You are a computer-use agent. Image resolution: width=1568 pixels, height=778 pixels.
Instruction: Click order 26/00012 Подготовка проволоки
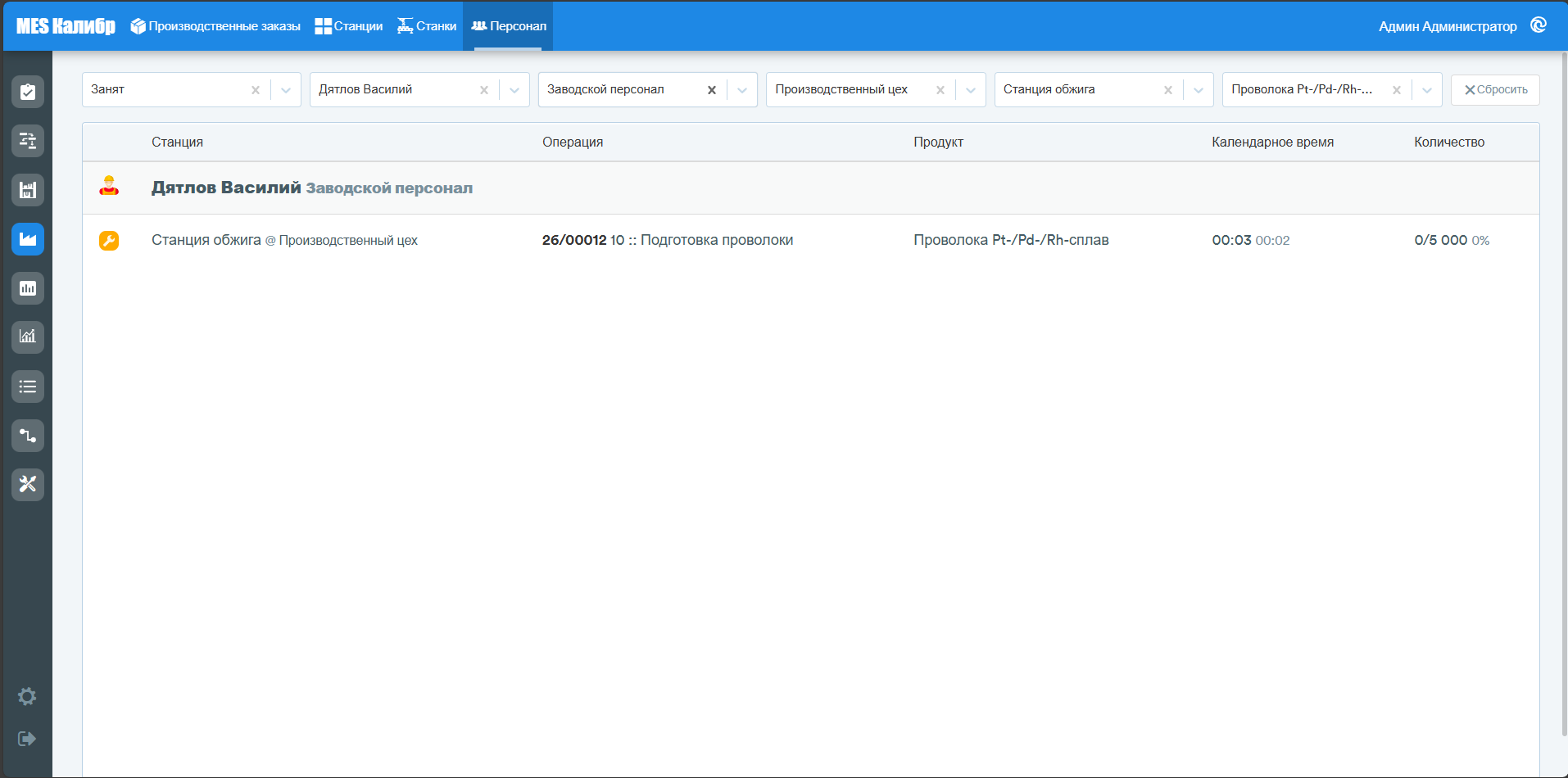tap(668, 240)
